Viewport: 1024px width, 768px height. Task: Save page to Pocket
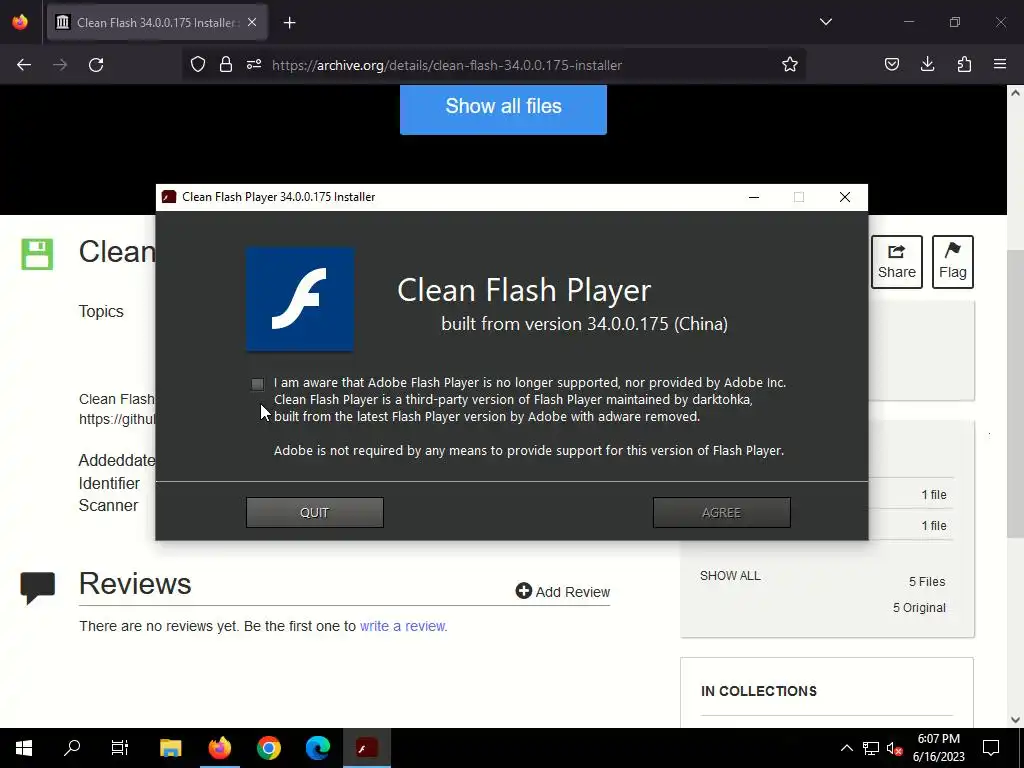point(891,64)
